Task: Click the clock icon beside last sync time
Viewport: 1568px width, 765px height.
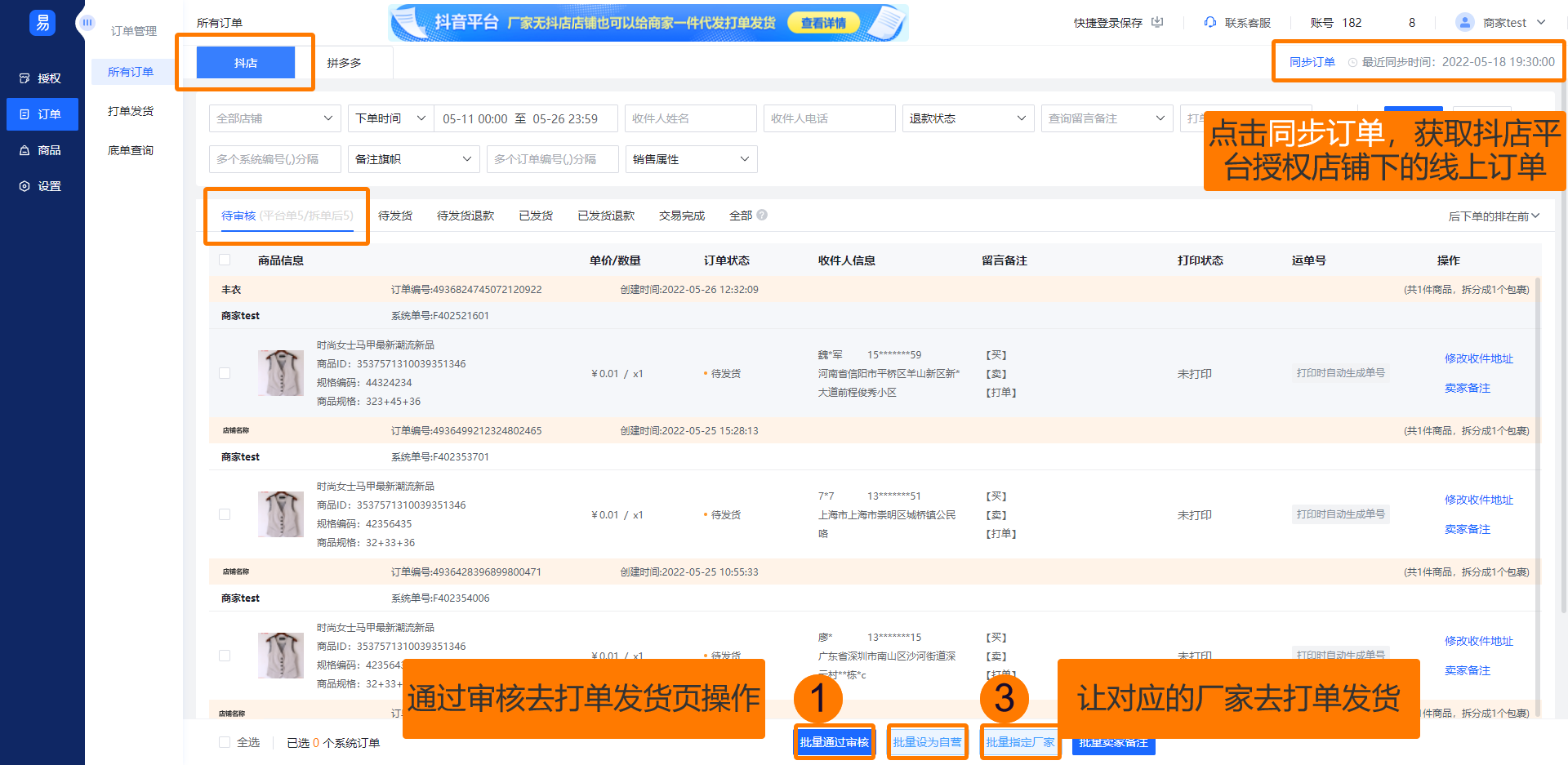Action: pos(1352,62)
